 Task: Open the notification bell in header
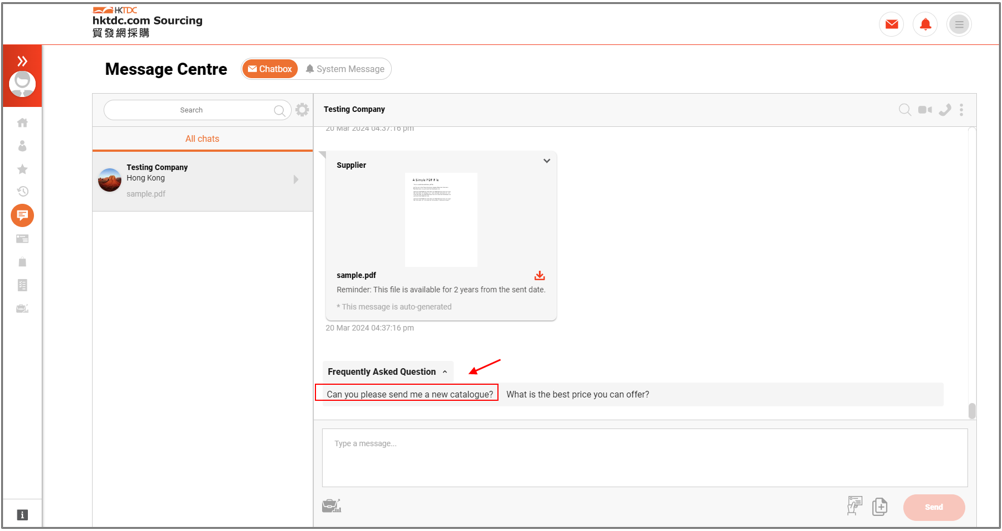click(925, 25)
